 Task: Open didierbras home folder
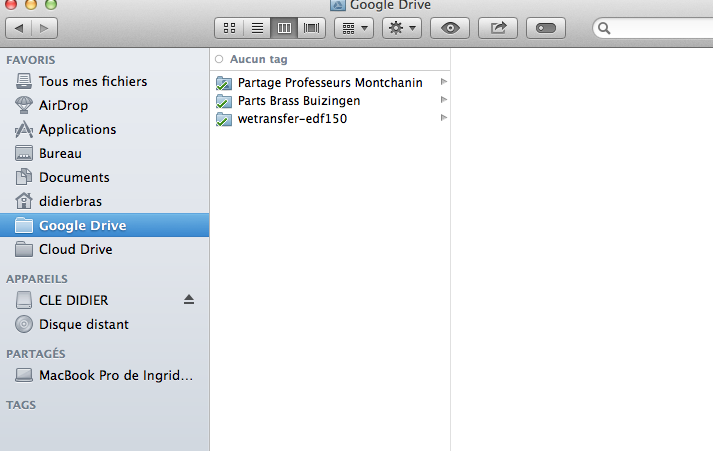[x=105, y=201]
